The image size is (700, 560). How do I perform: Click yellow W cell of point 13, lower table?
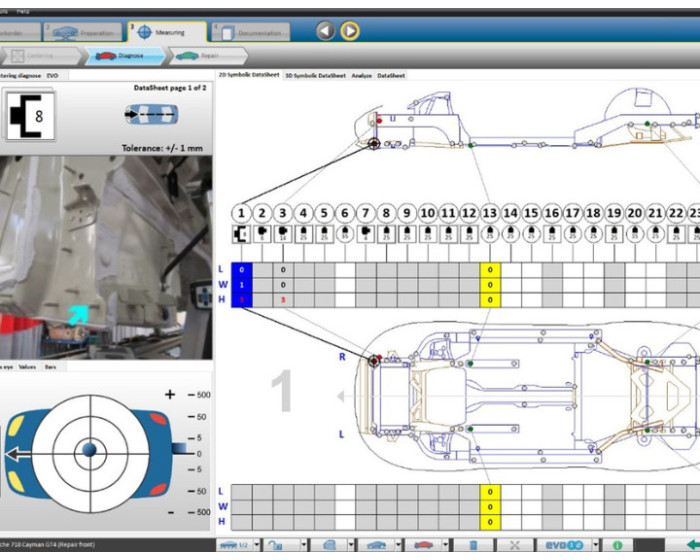coord(490,507)
